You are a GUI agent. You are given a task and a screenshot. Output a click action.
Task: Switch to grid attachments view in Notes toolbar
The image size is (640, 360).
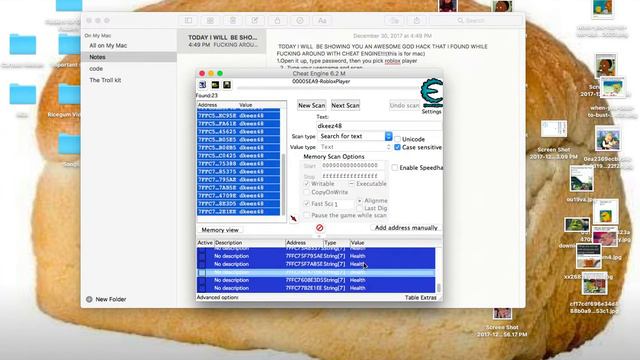pyautogui.click(x=210, y=20)
